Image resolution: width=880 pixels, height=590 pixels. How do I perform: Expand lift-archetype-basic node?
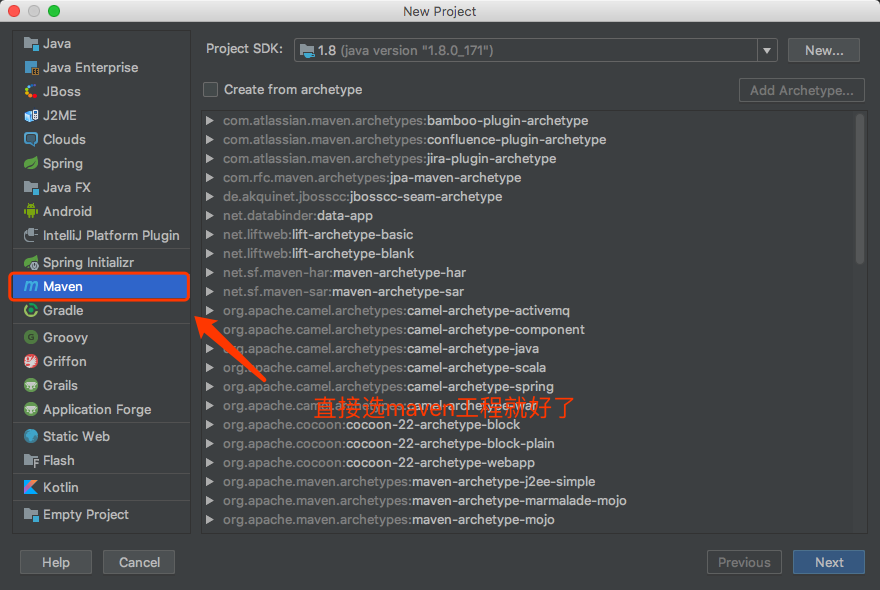point(209,235)
